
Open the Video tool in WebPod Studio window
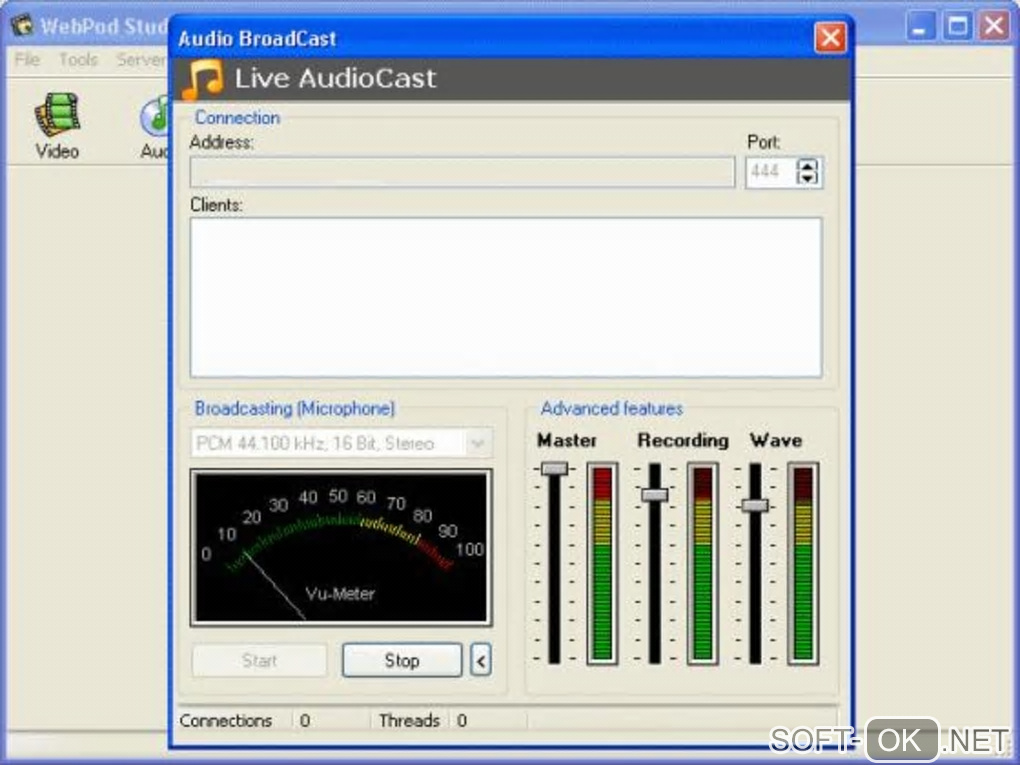coord(57,126)
